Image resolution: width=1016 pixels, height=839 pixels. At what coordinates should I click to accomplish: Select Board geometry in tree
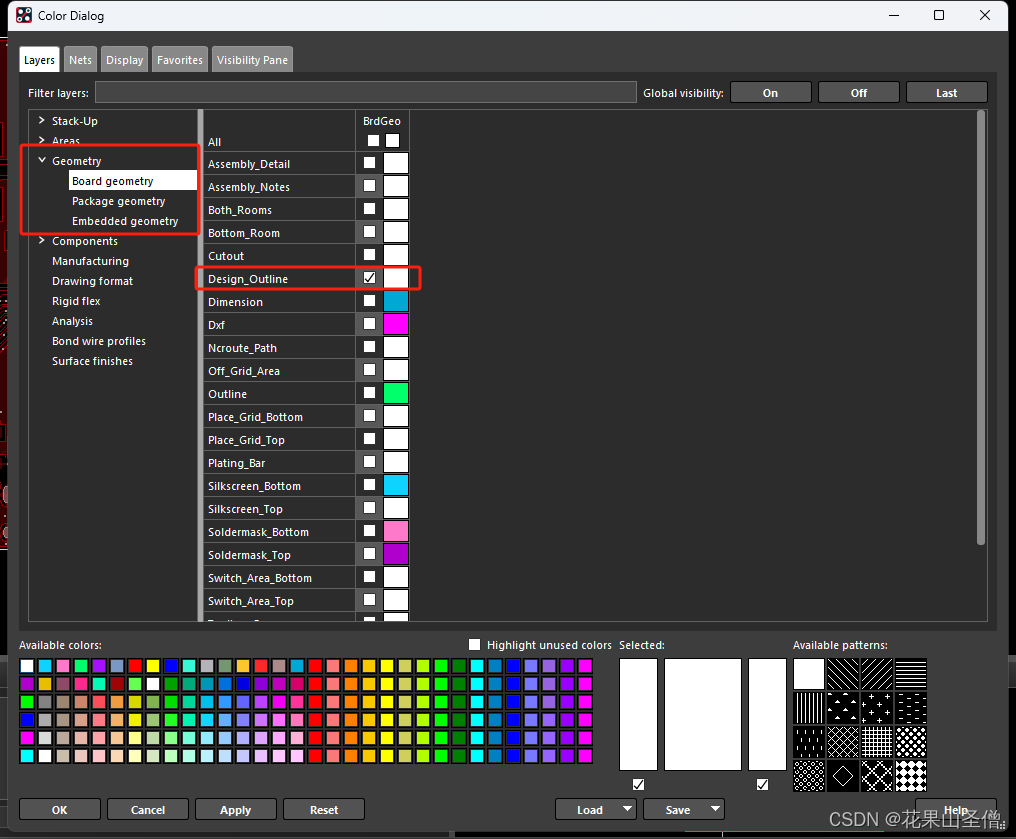coord(133,181)
